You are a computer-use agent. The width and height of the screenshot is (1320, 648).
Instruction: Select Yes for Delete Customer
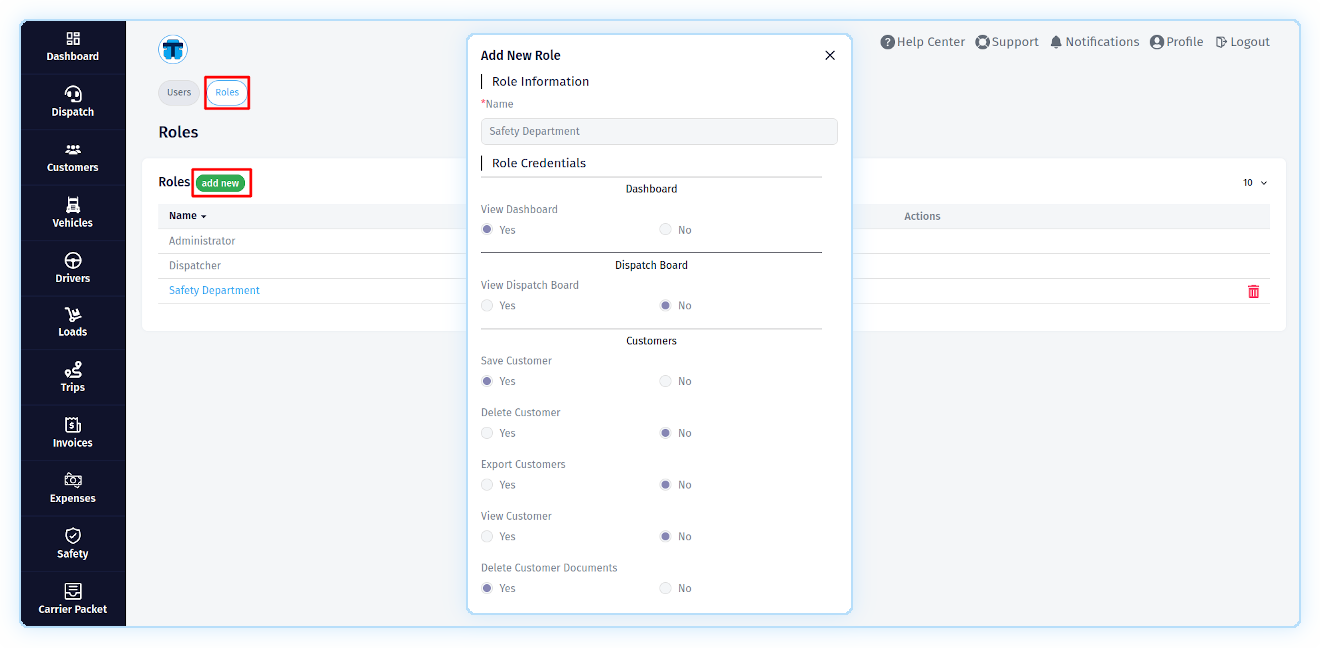[487, 433]
